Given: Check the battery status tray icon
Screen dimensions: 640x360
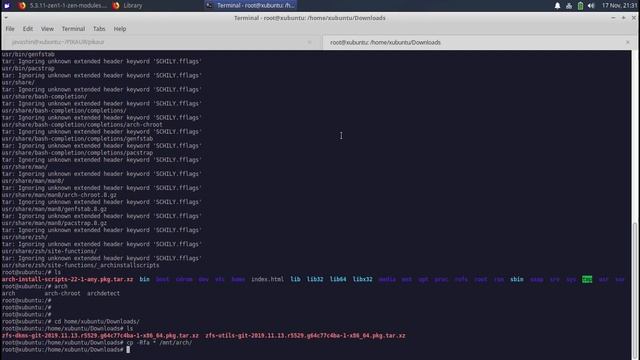Looking at the screenshot, I should [x=580, y=6].
